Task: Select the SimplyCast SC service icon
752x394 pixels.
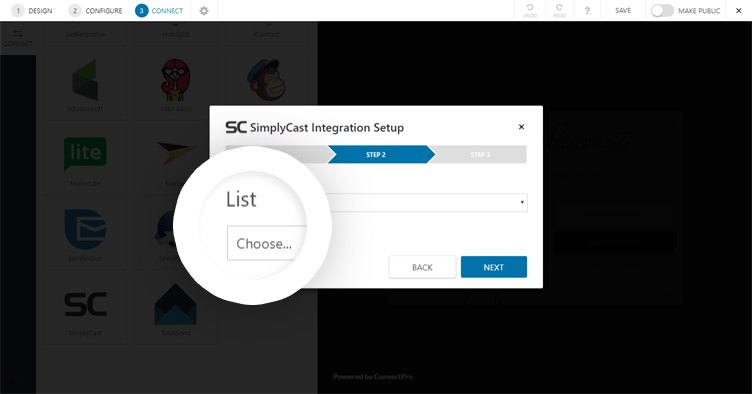Action: [85, 305]
